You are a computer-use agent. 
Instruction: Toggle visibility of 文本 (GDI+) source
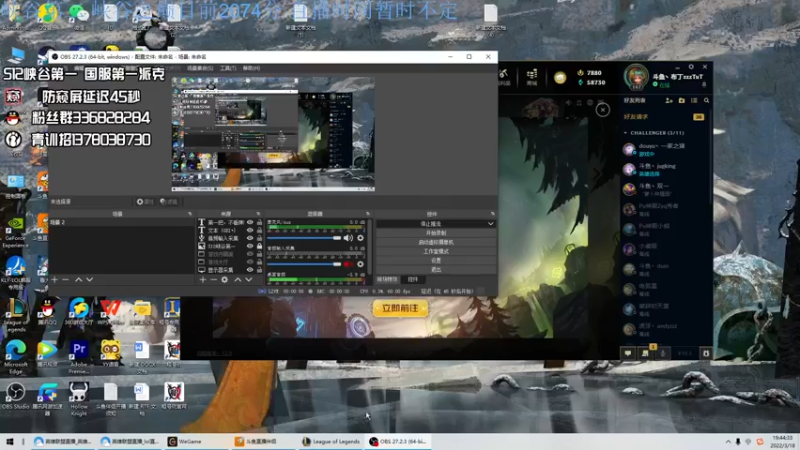click(250, 230)
